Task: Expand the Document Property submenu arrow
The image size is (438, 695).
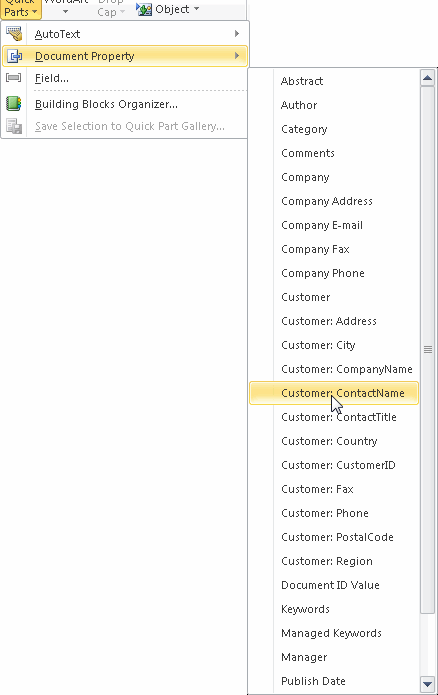Action: [237, 56]
